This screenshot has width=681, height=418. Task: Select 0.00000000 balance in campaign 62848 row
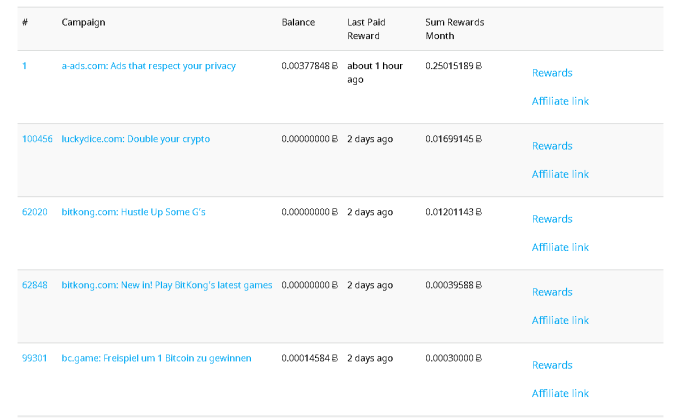309,285
